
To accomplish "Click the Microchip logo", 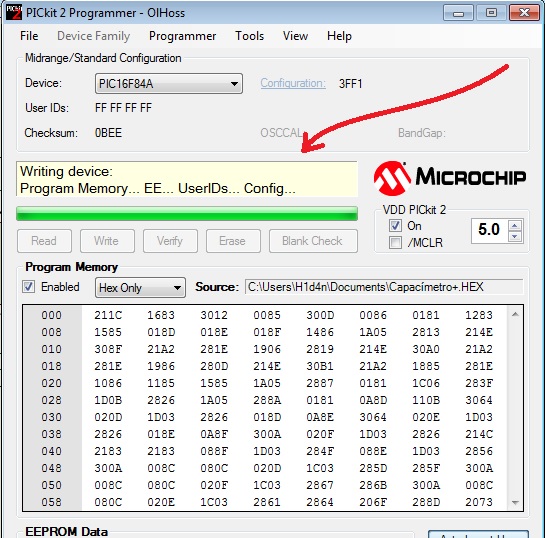I will tap(450, 178).
